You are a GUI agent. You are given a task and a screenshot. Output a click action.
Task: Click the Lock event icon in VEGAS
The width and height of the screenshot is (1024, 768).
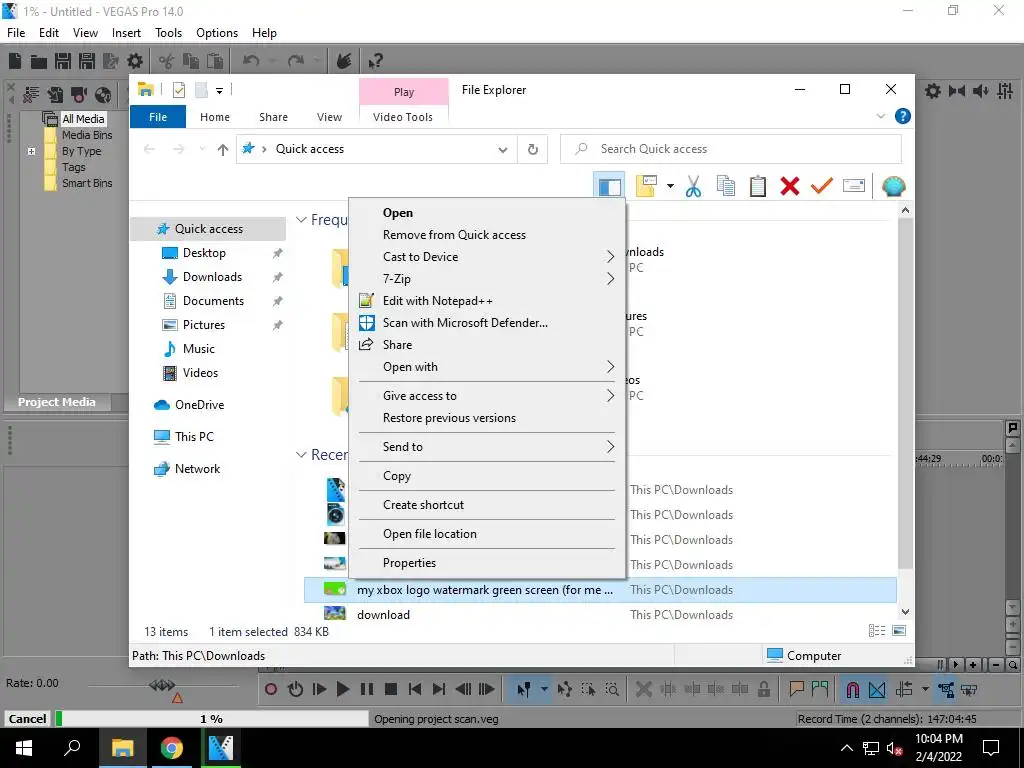pos(763,689)
